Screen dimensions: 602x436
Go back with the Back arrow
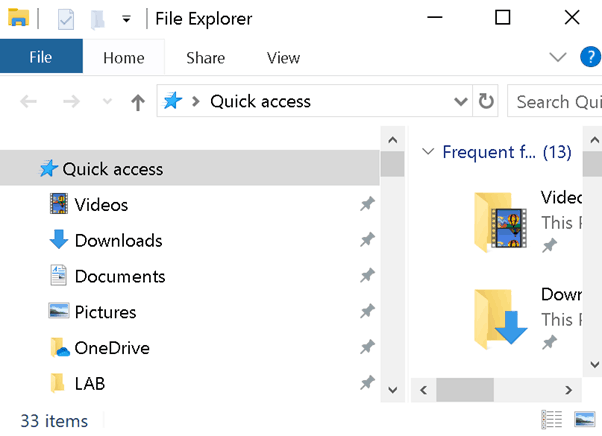pos(28,102)
